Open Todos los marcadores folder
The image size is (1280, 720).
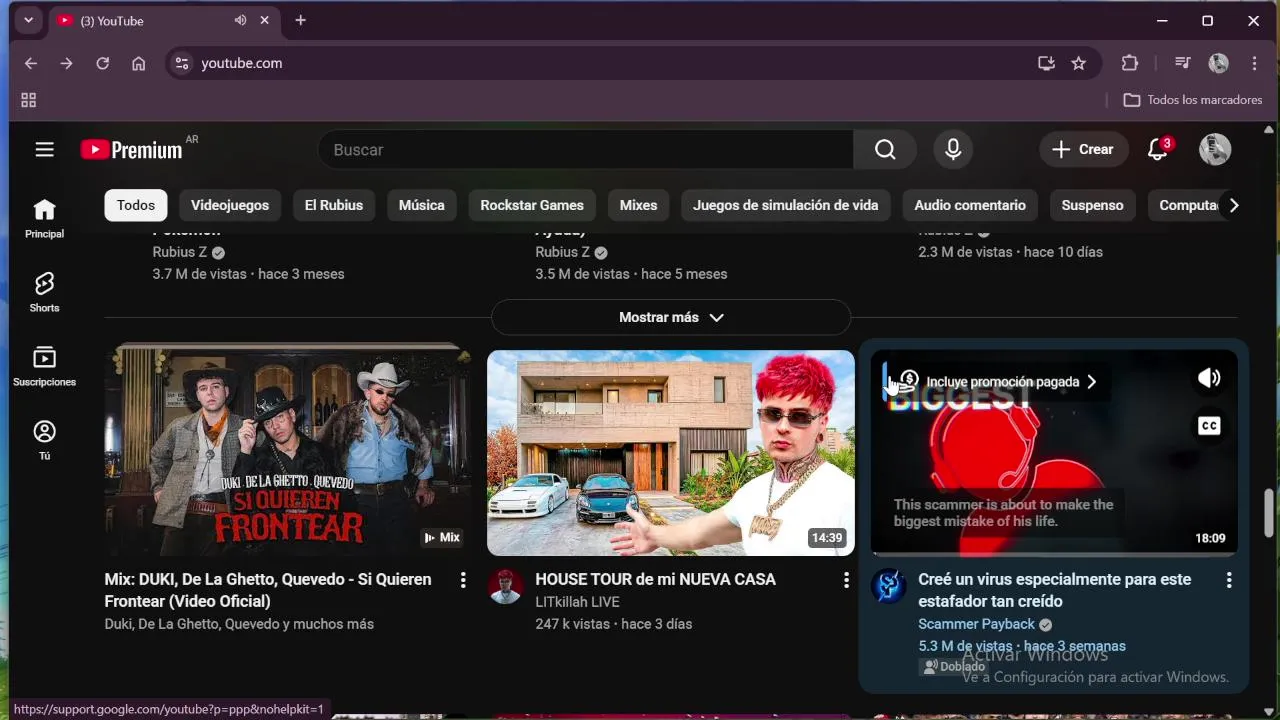tap(1193, 100)
